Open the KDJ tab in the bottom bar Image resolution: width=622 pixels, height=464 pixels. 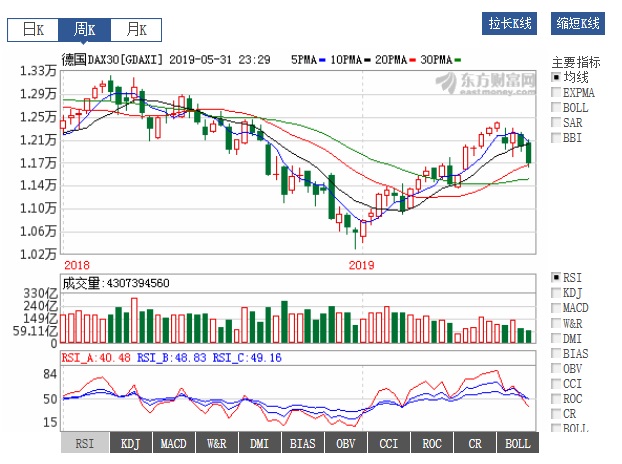coord(130,443)
